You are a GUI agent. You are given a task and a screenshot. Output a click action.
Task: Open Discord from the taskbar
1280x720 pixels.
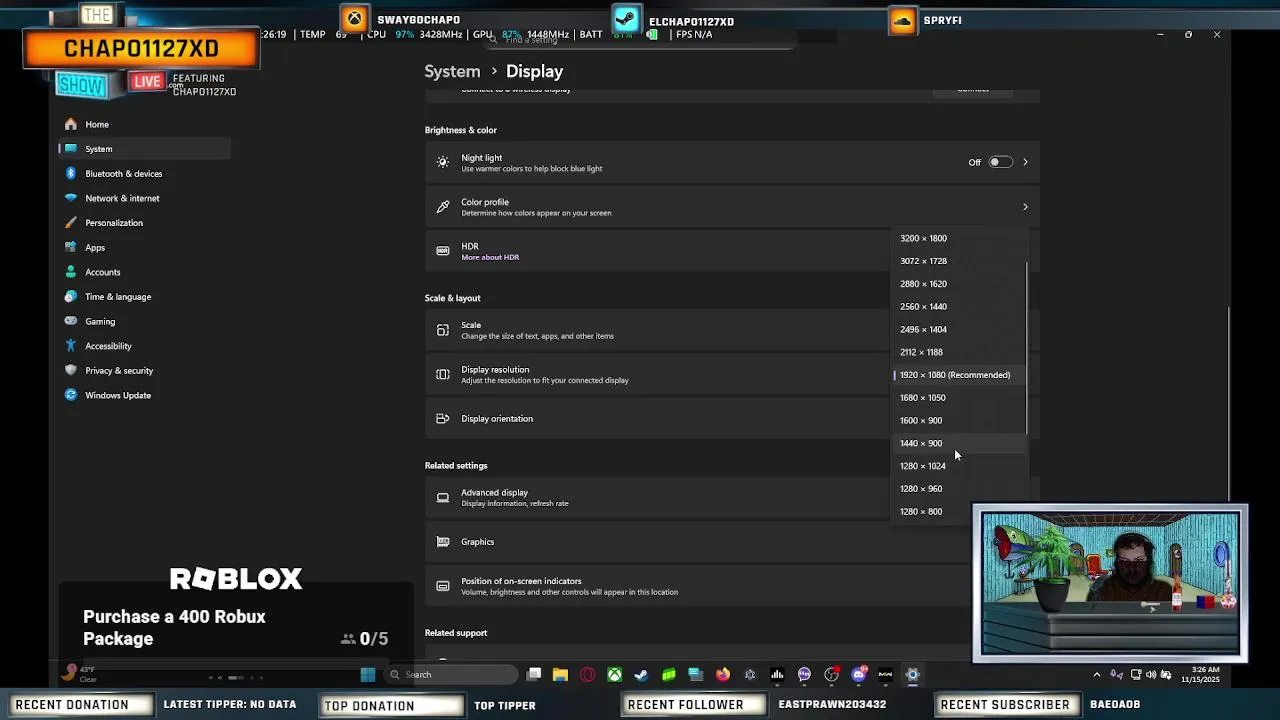tap(859, 674)
